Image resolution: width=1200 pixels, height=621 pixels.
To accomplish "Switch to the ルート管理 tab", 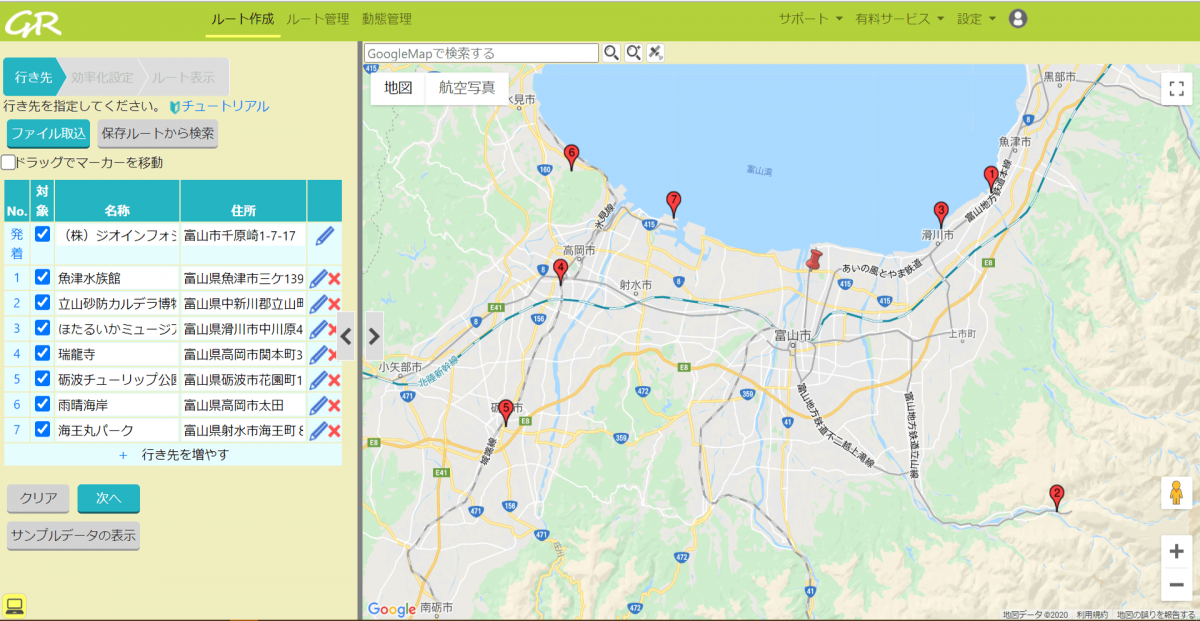I will coord(317,19).
